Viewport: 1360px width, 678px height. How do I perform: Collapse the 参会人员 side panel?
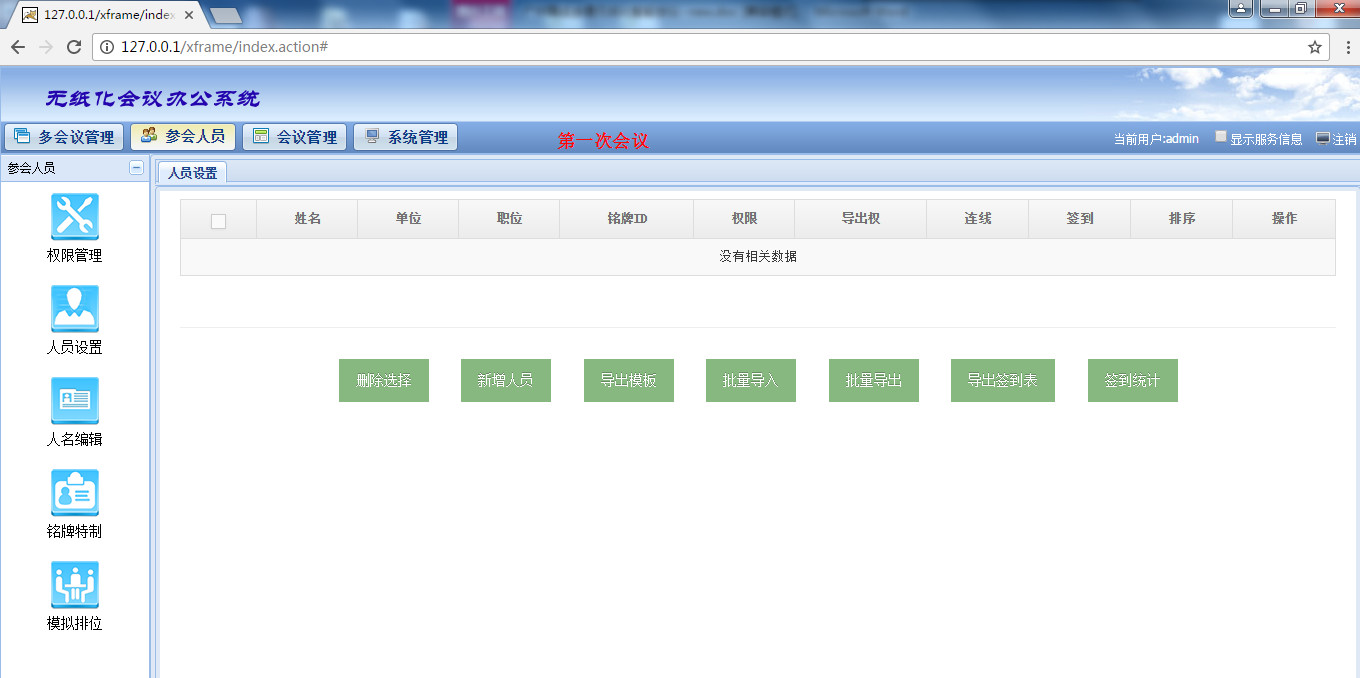136,168
